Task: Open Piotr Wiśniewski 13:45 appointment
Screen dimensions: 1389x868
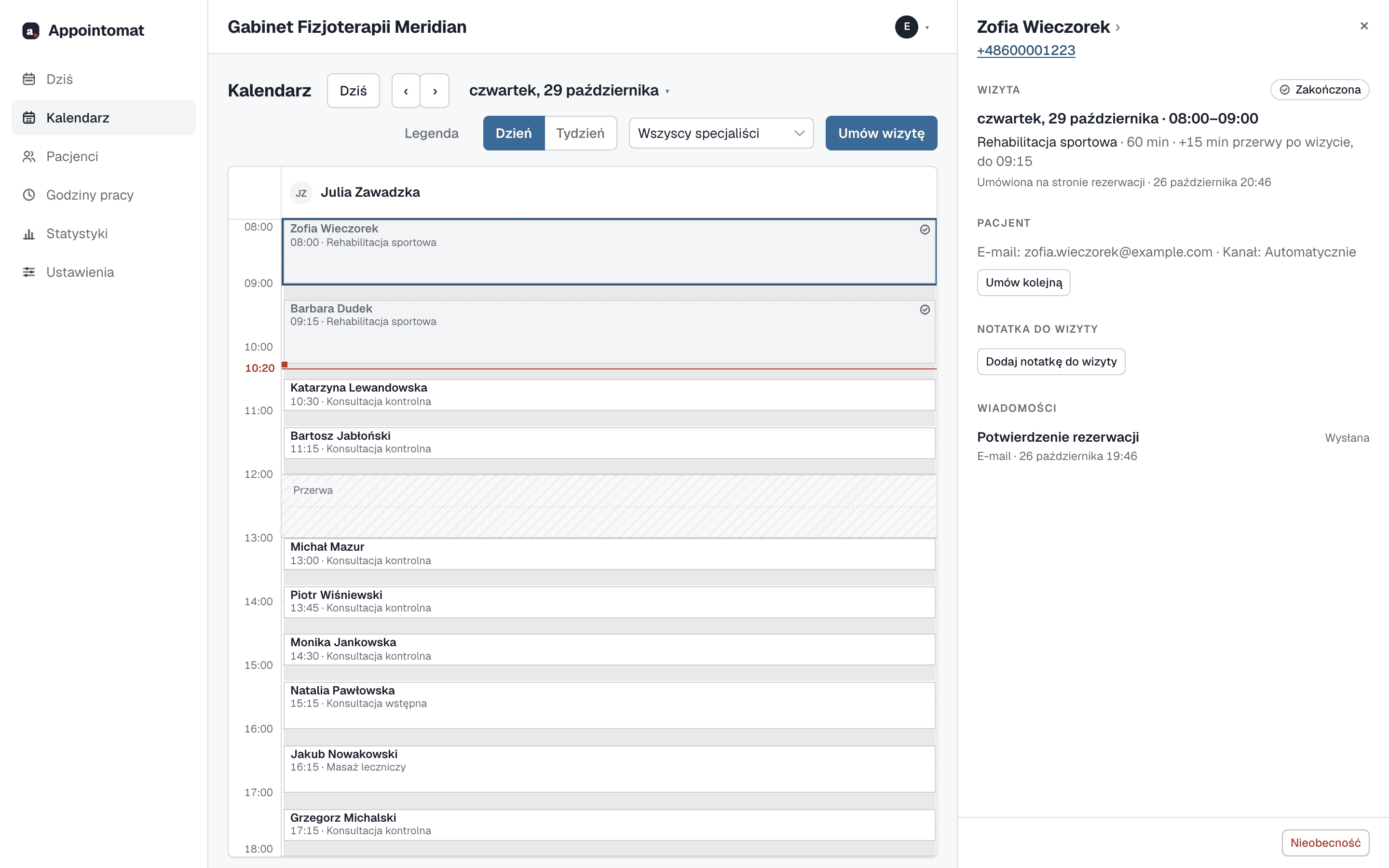Action: (609, 602)
